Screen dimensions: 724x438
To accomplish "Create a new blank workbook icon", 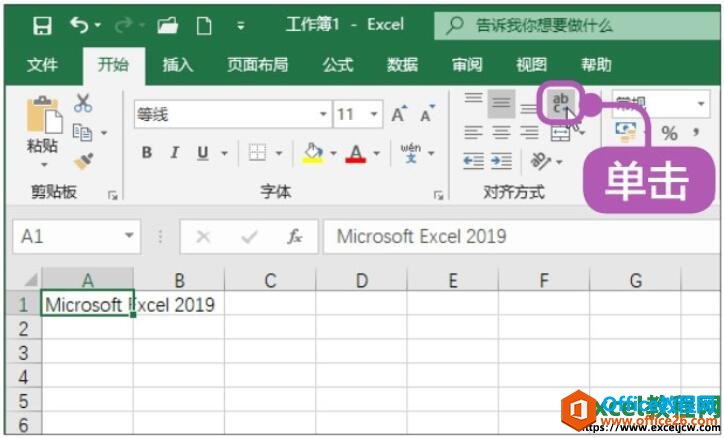I will pyautogui.click(x=204, y=25).
